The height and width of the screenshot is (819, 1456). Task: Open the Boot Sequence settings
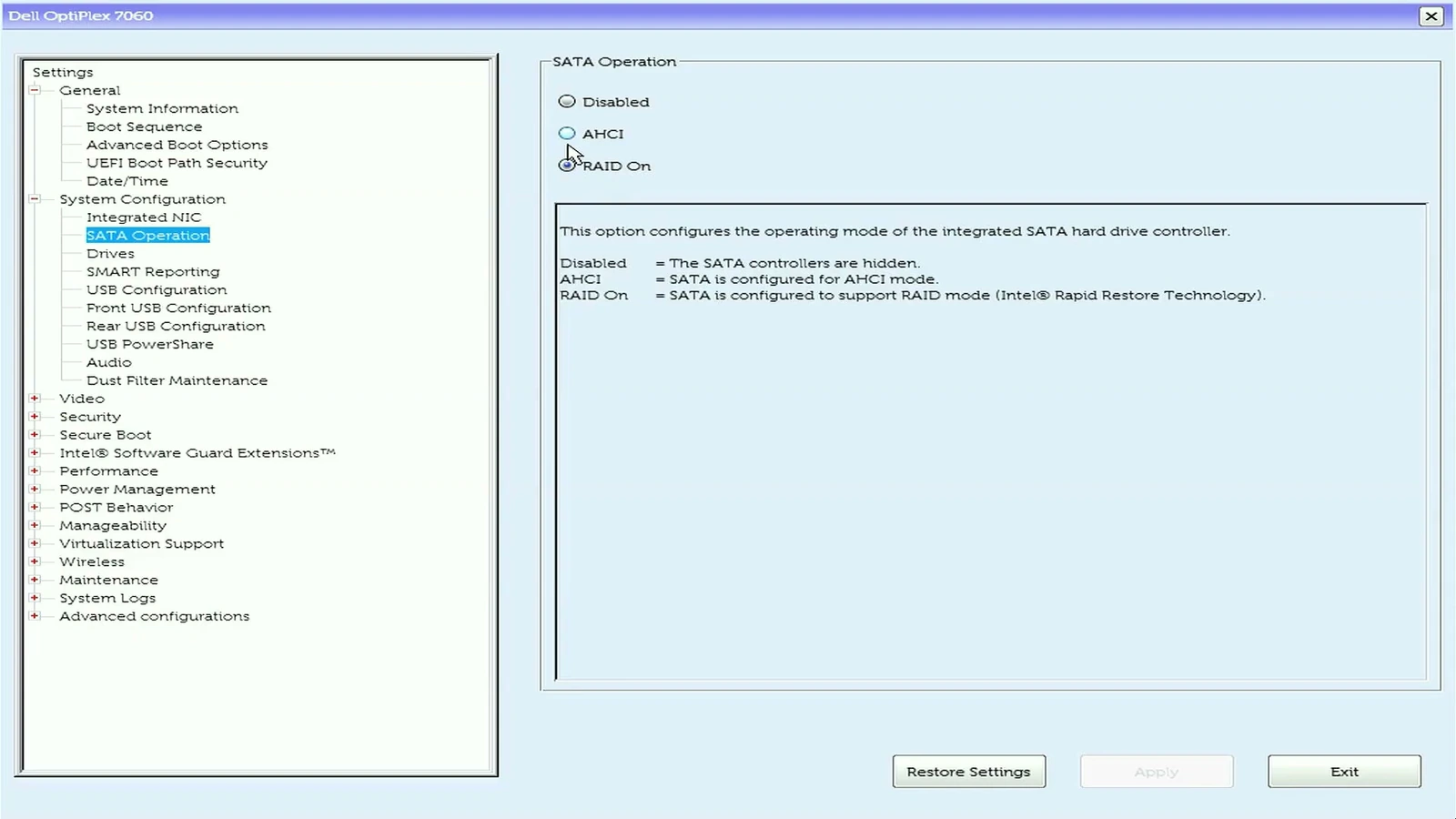[144, 126]
